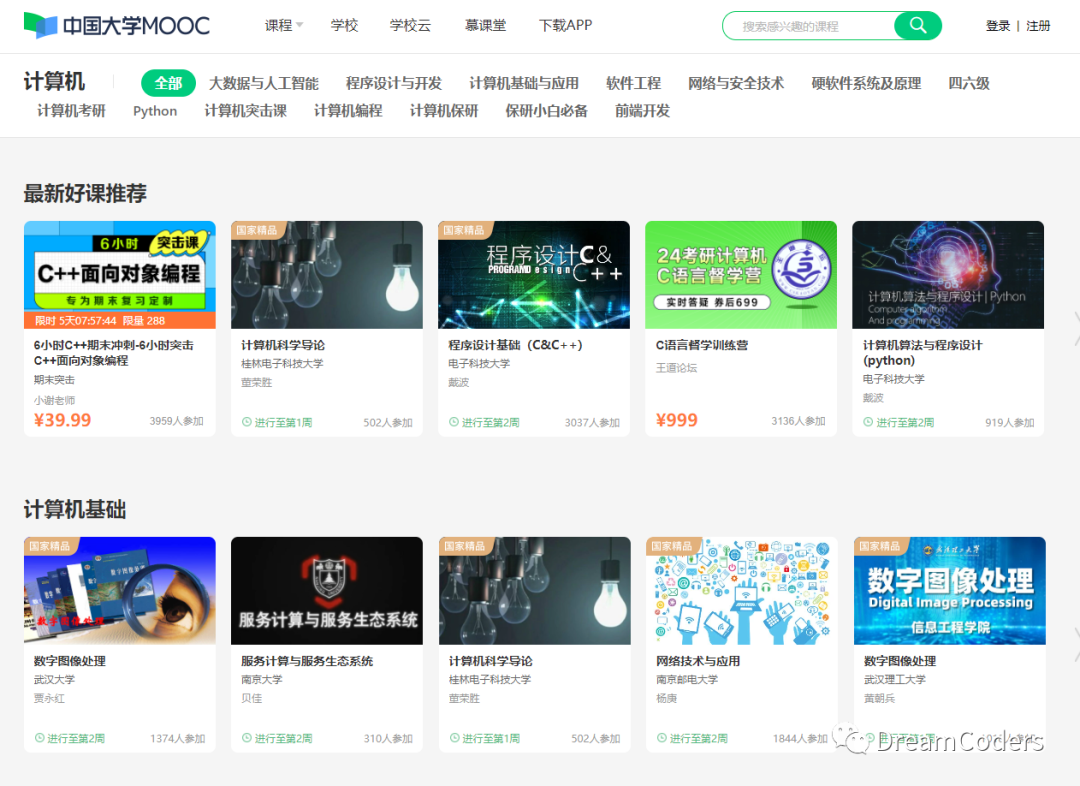The height and width of the screenshot is (786, 1080).
Task: Select the 硬软件系统及原理 category
Action: tap(866, 83)
